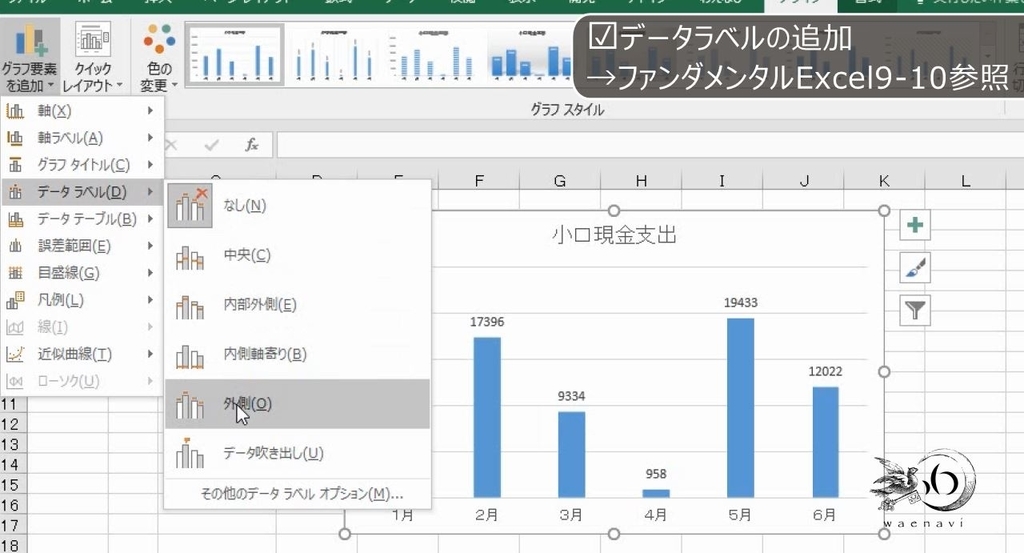
Task: Choose 内側軸寄り(B) data label position
Action: pyautogui.click(x=298, y=355)
